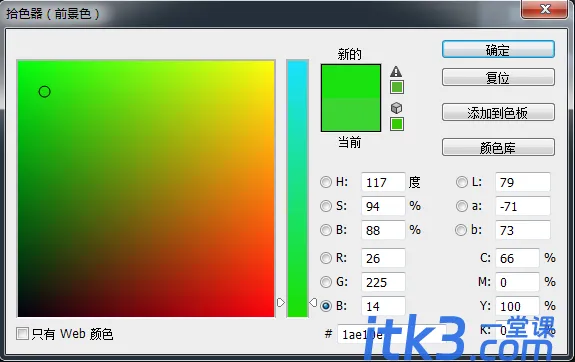
Task: Click the left slider arrow on the color strip
Action: coord(281,303)
